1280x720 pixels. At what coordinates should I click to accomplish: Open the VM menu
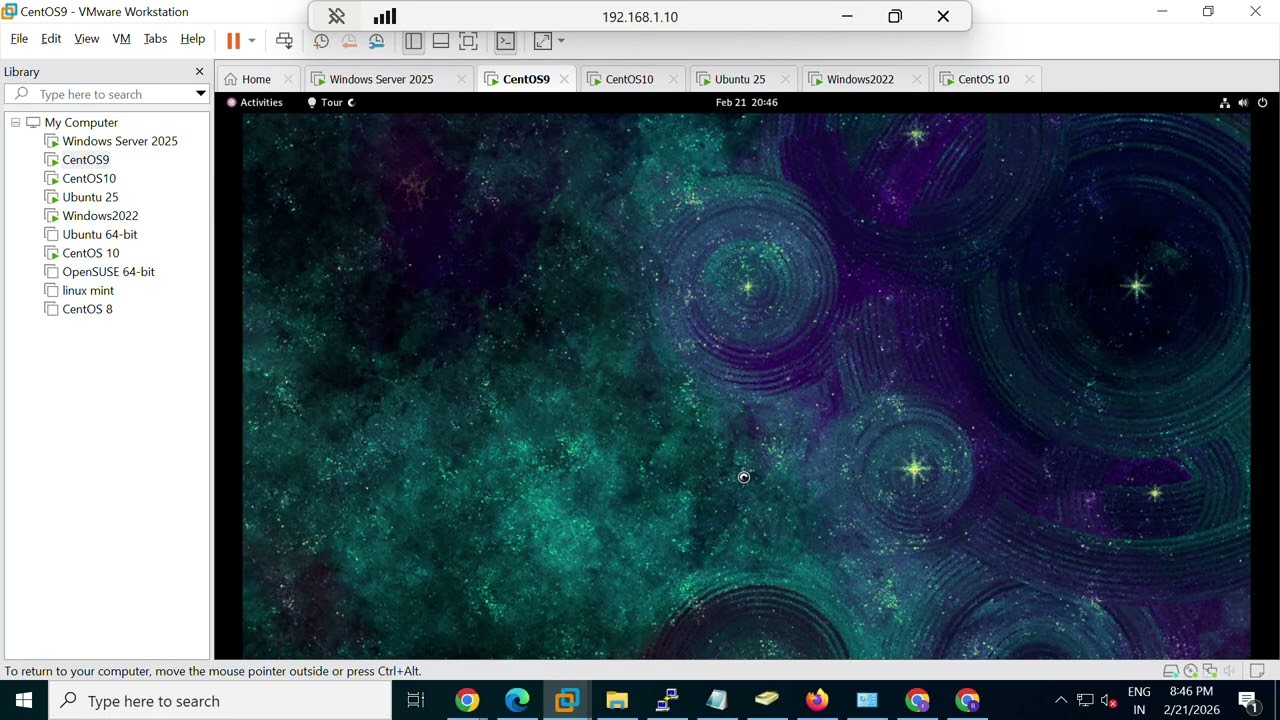point(121,39)
